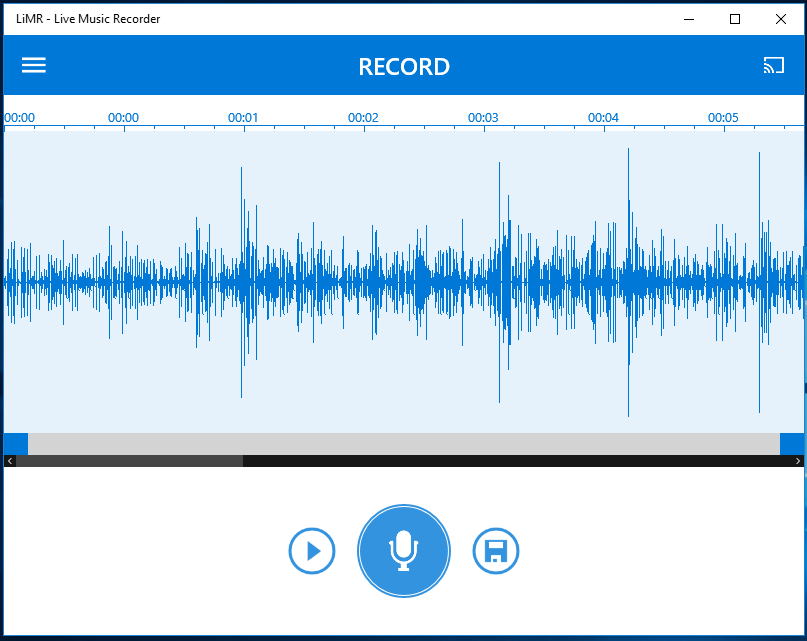Maximize the LiMR window
This screenshot has width=807, height=641.
point(735,19)
